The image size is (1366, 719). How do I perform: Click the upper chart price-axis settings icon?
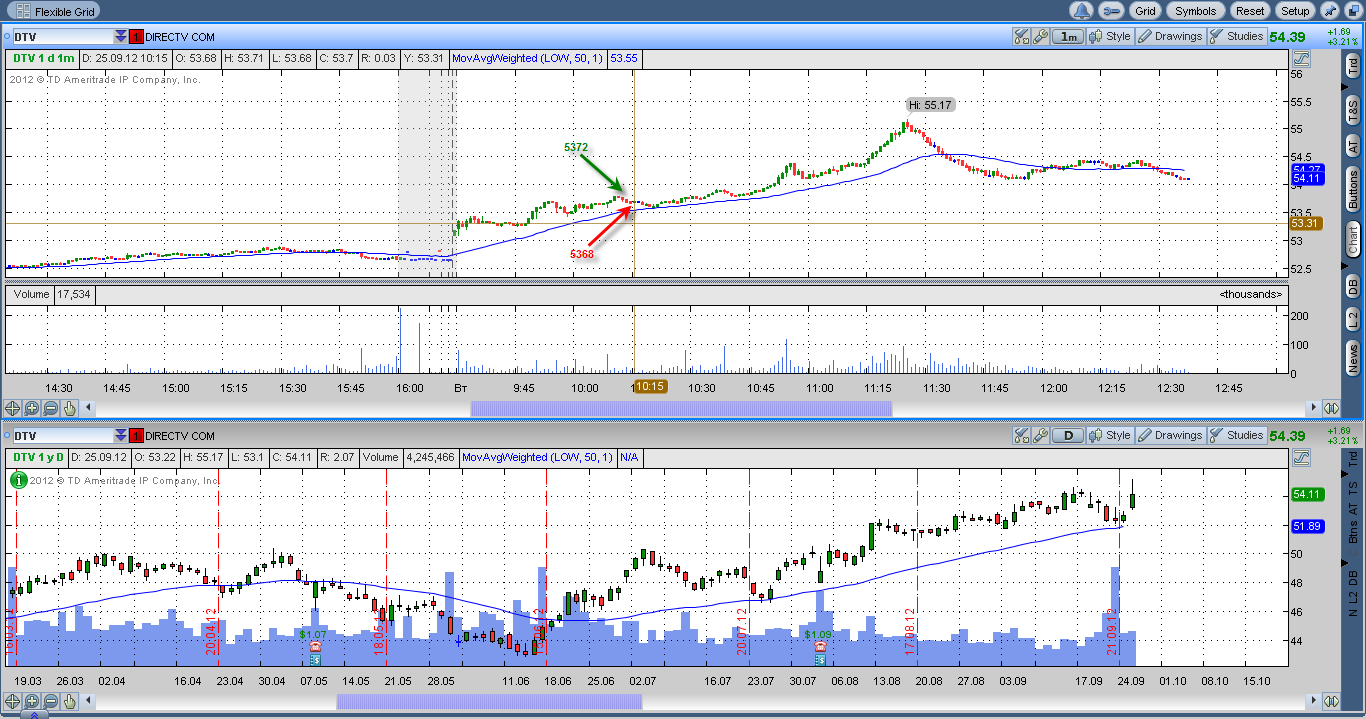click(1302, 59)
